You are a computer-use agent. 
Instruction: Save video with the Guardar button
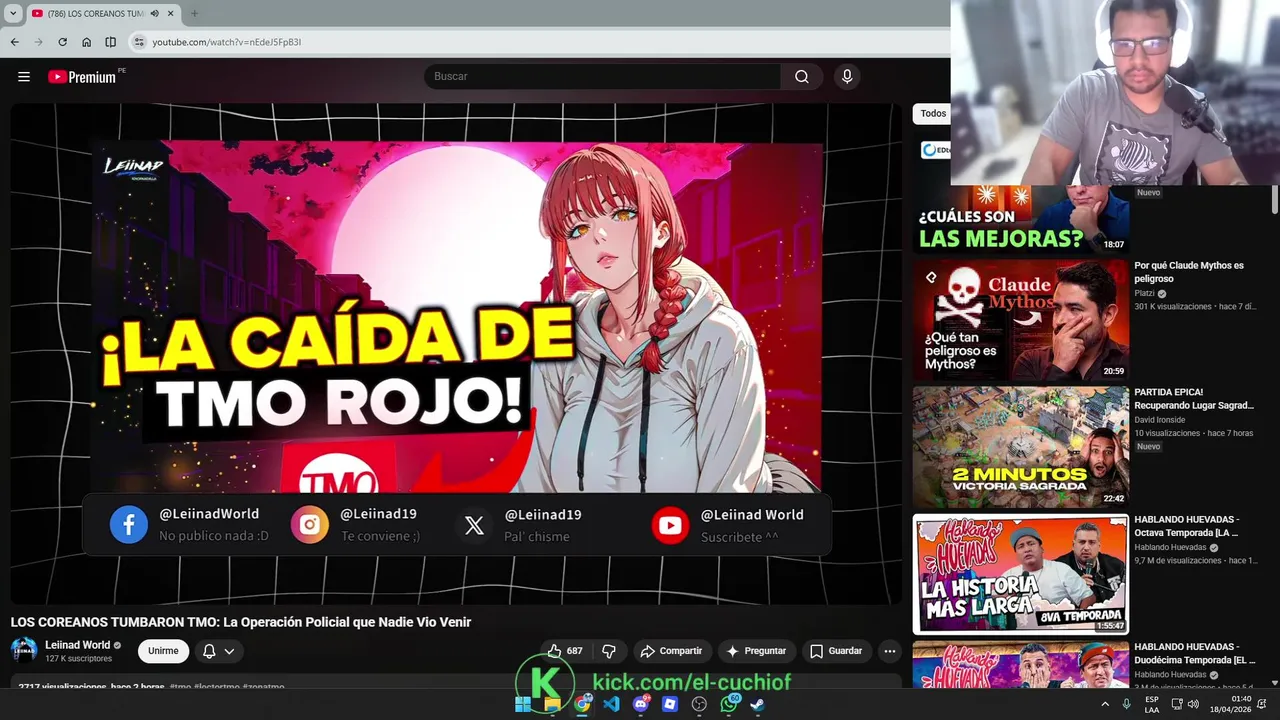point(835,651)
